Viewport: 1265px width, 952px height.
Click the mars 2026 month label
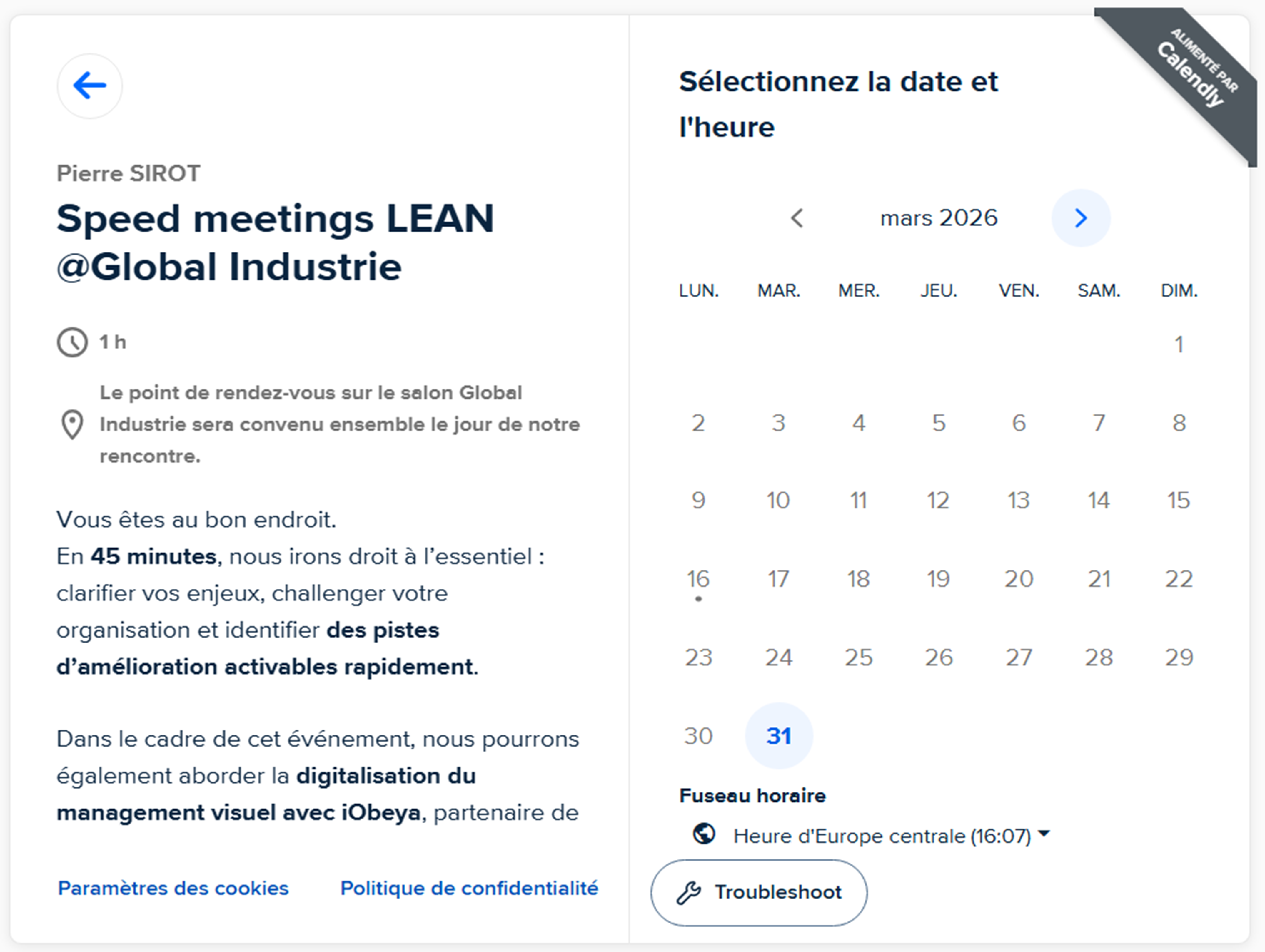[x=938, y=218]
